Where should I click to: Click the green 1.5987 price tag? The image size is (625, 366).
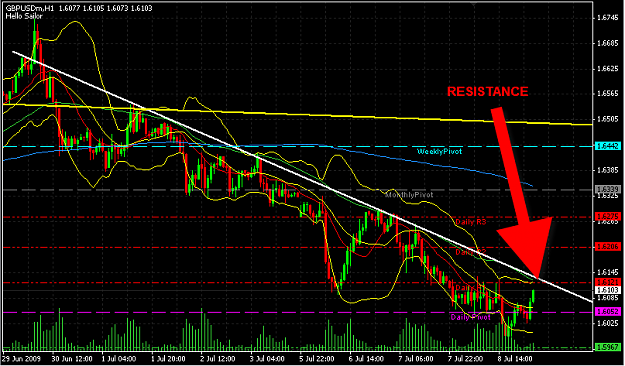pyautogui.click(x=608, y=347)
